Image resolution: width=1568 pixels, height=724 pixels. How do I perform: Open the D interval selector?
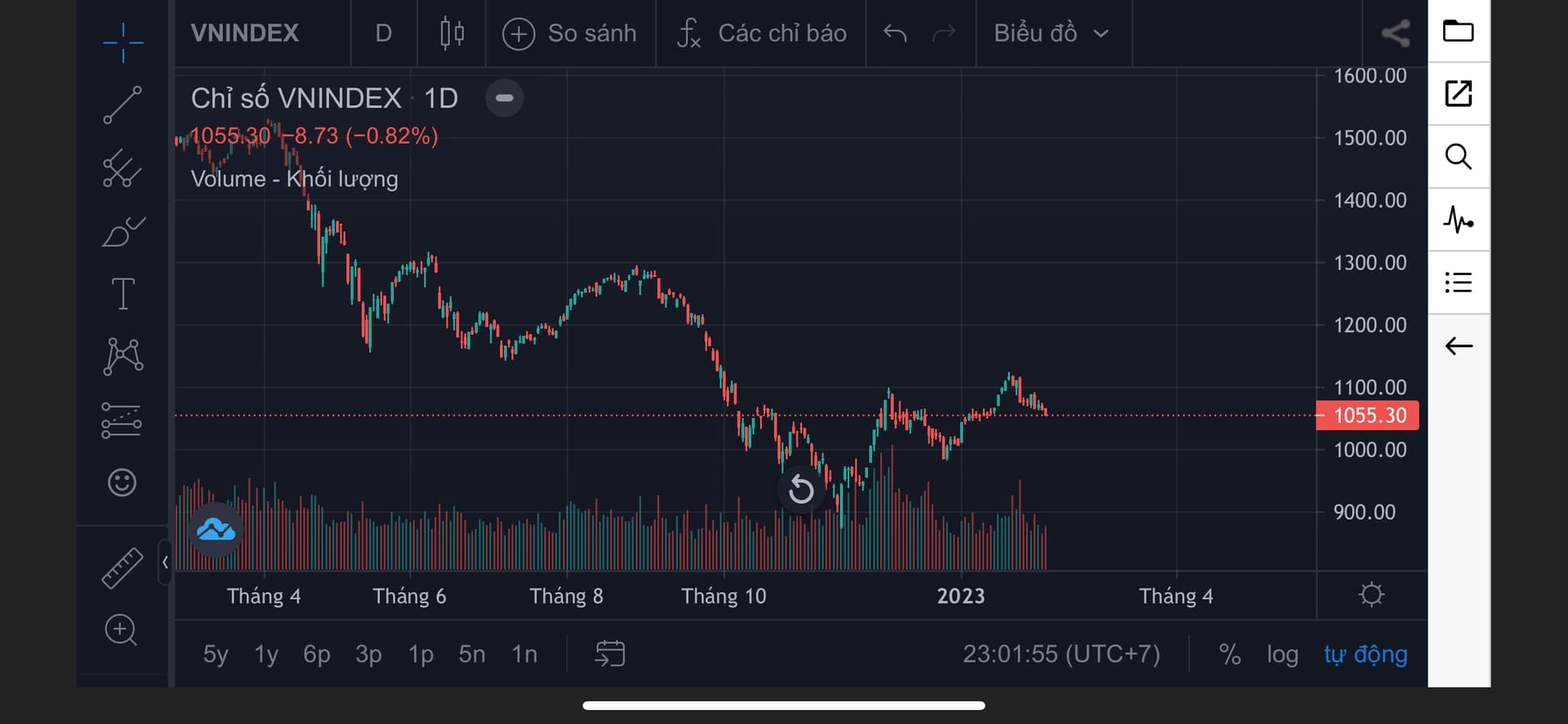(x=384, y=33)
